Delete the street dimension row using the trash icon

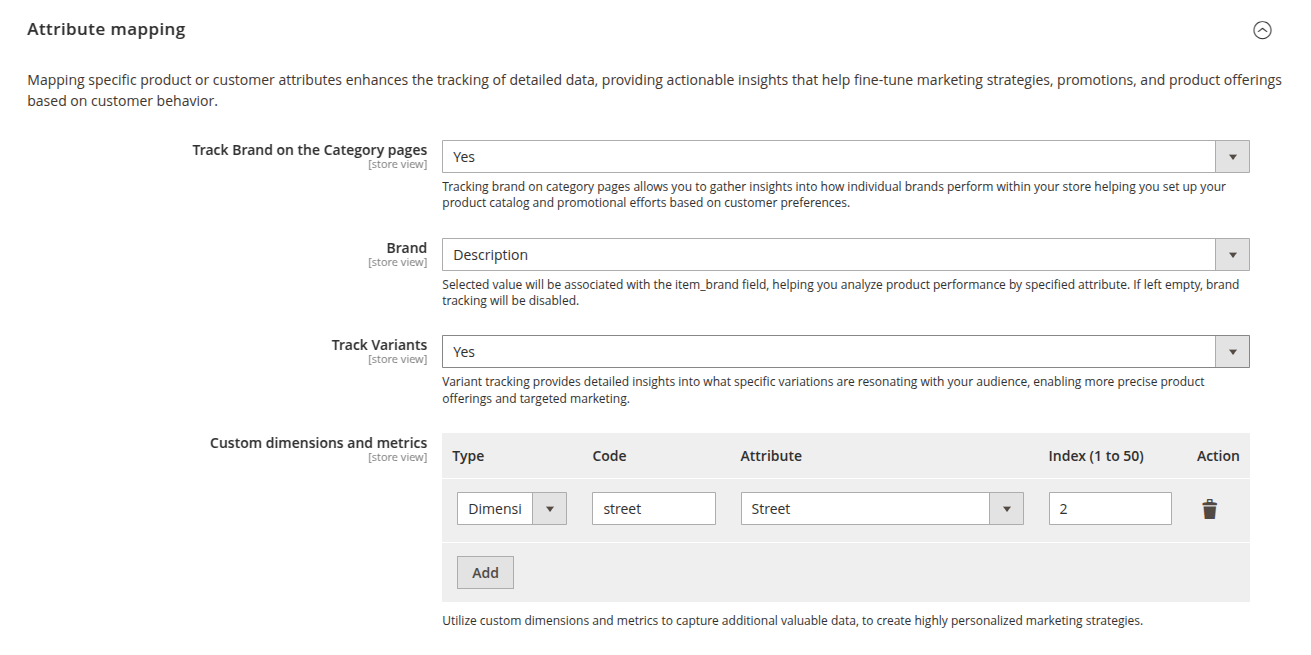[1210, 508]
